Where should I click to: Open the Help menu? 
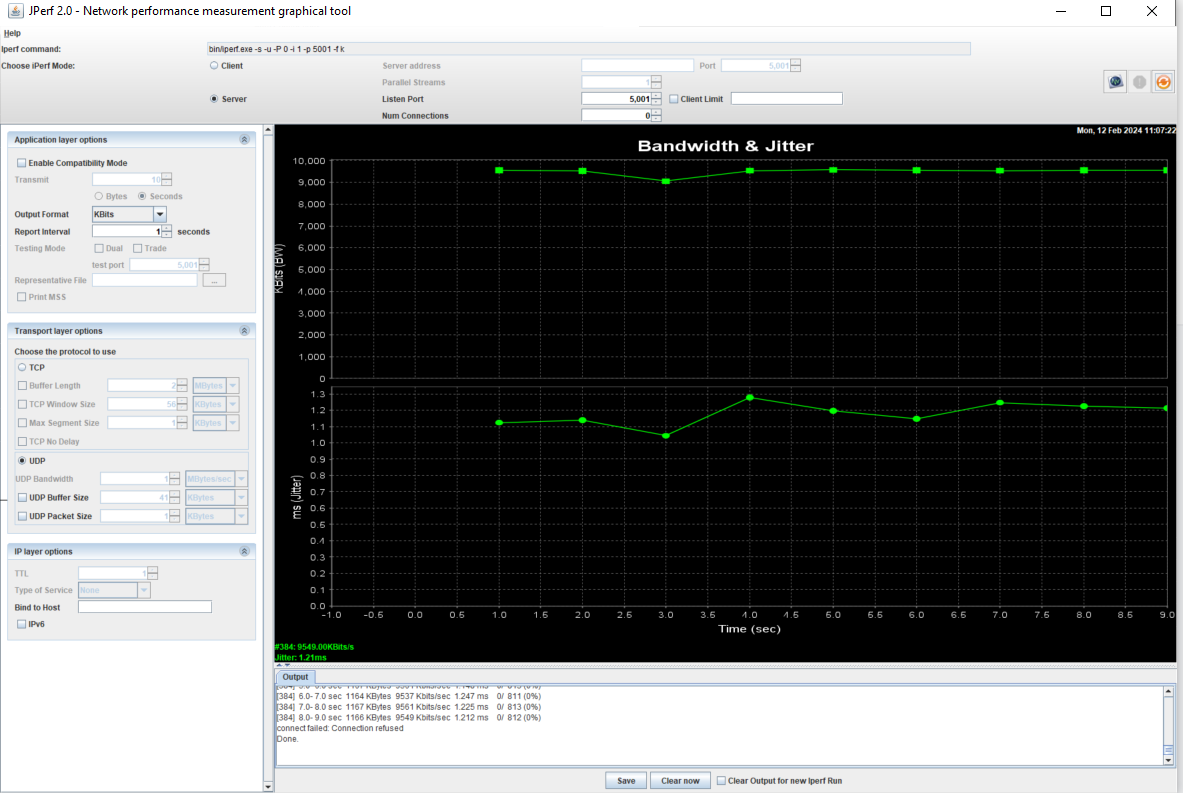[x=12, y=31]
